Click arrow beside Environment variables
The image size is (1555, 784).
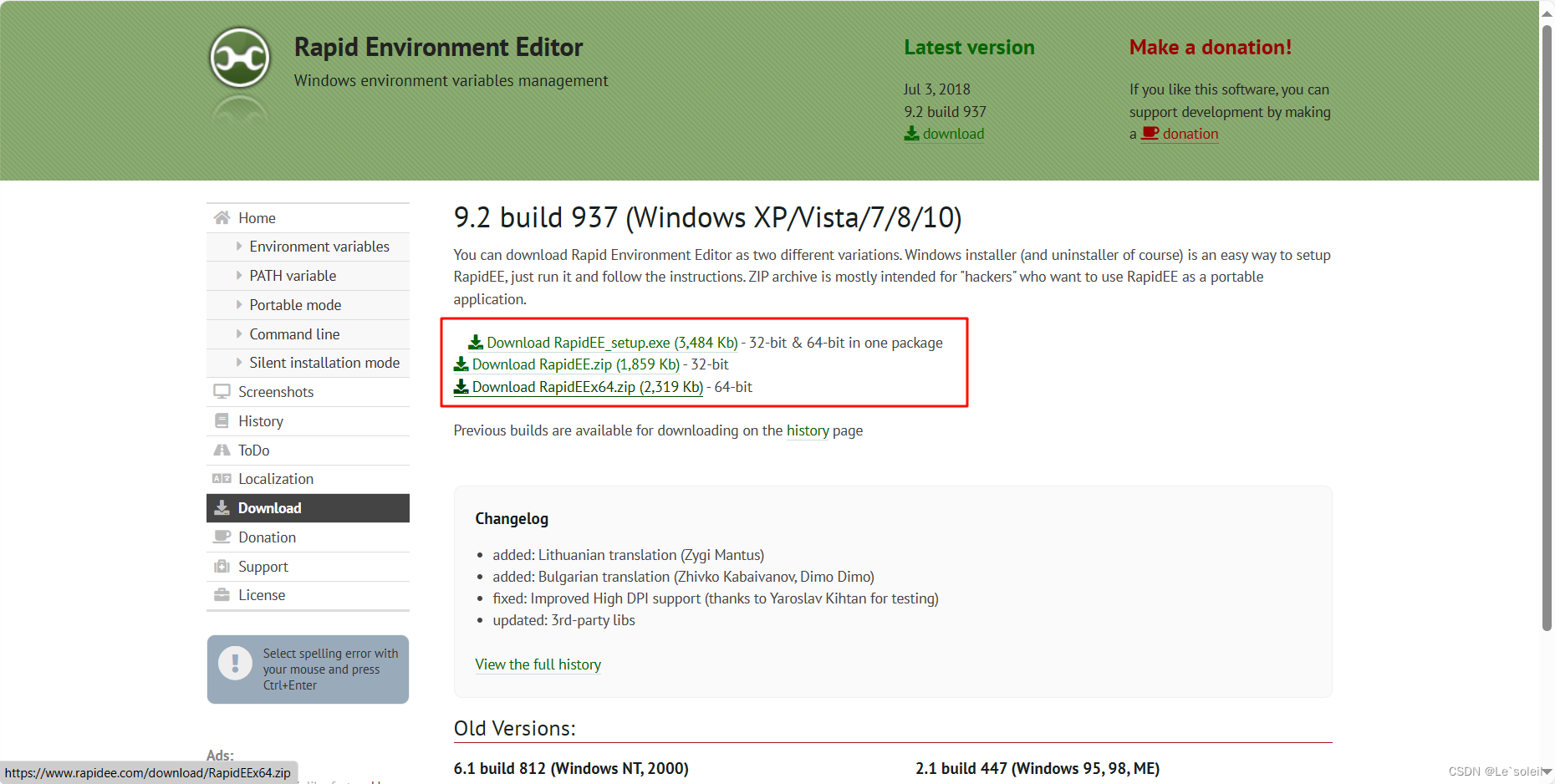point(239,247)
